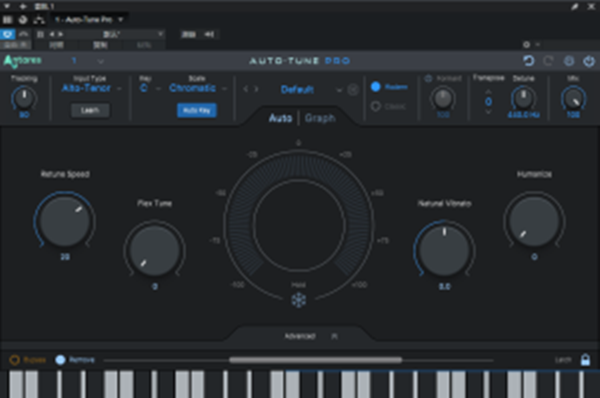This screenshot has height=398, width=600.
Task: Toggle the blue host activate button
Action: coord(7,34)
